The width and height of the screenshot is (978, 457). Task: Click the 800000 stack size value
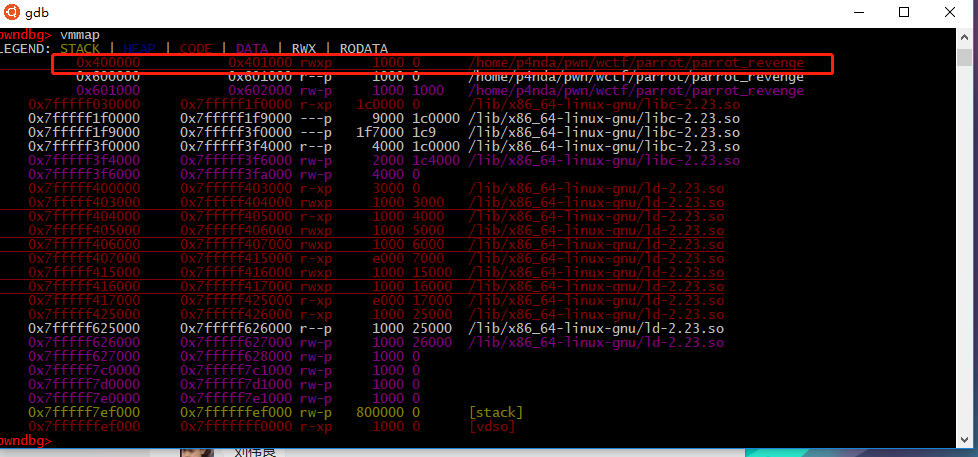(x=380, y=412)
